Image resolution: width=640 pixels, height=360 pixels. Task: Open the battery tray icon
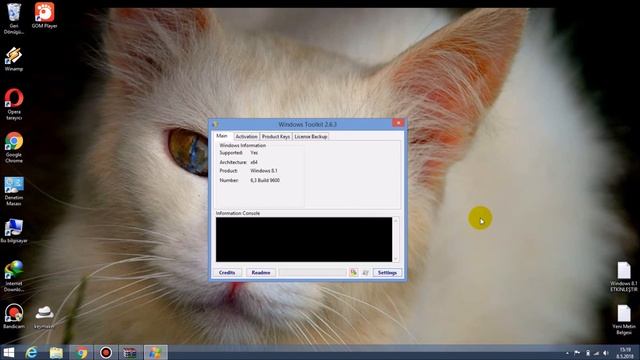coord(588,353)
